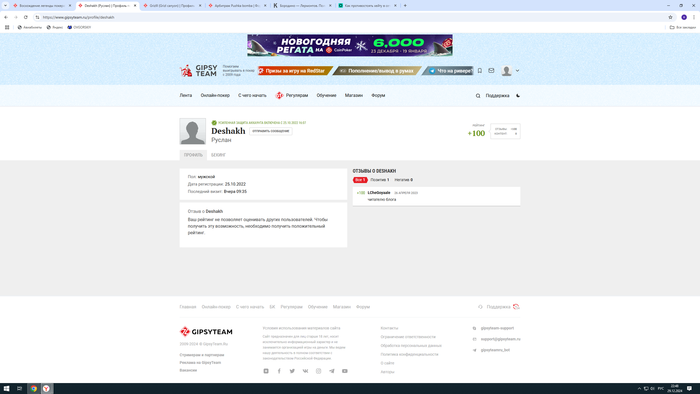Switch to the Бекинг tab
This screenshot has height=394, width=700.
click(218, 155)
